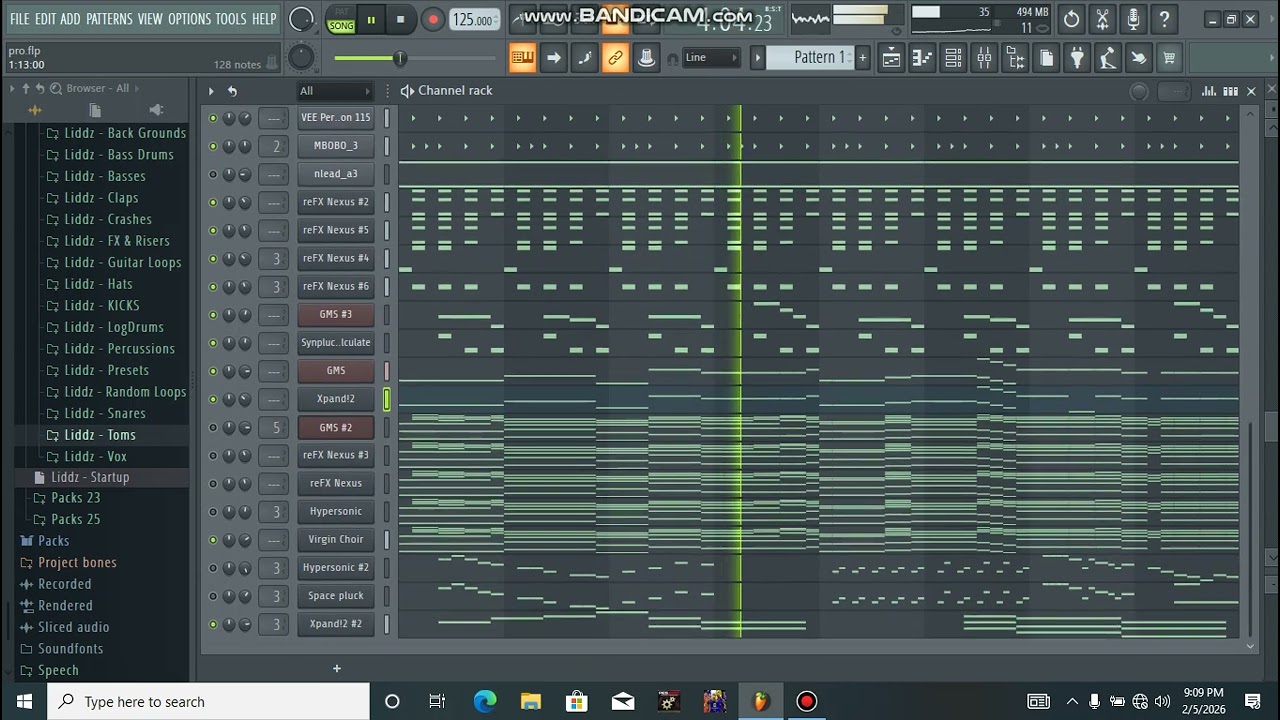Click the channel rack swing knob
Viewport: 1280px width, 720px height.
pos(1139,91)
